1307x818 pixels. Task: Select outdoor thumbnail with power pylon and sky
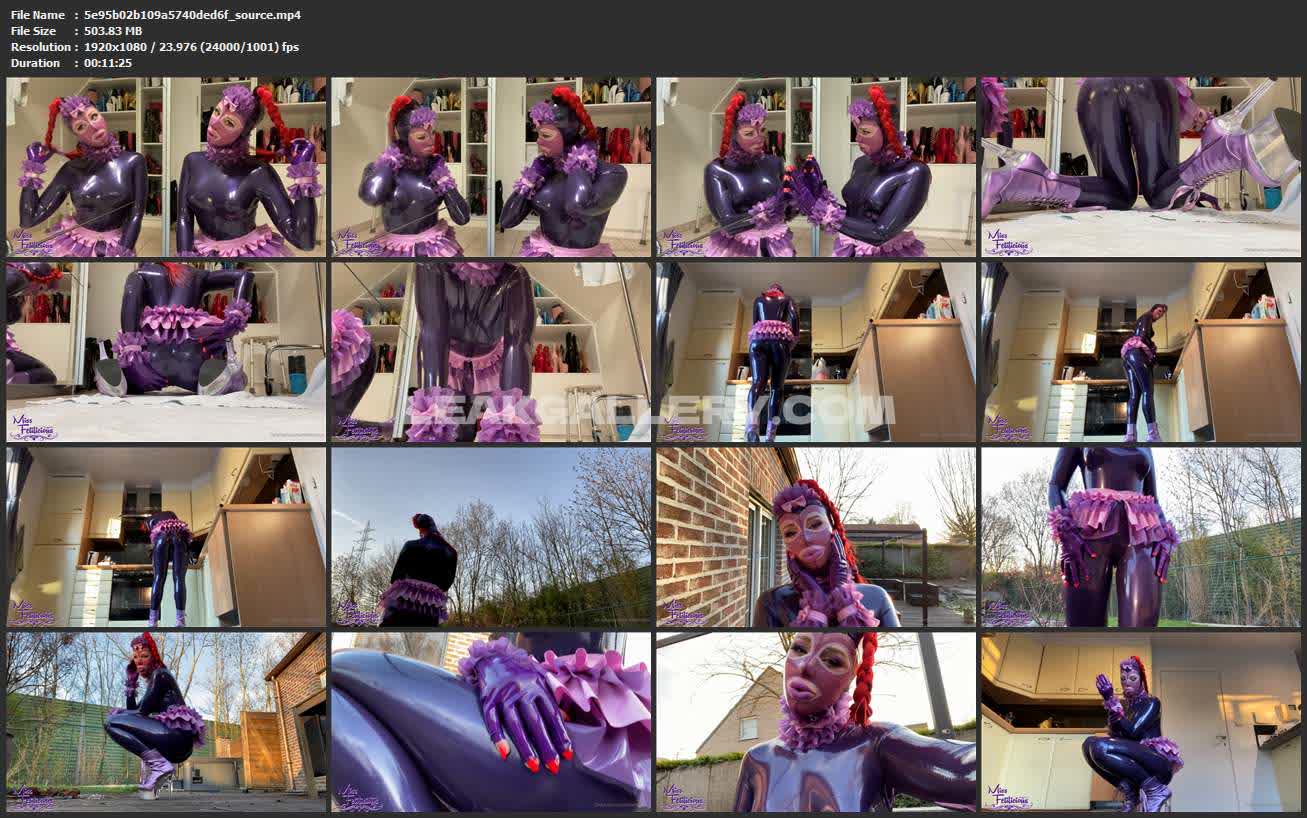tap(491, 537)
